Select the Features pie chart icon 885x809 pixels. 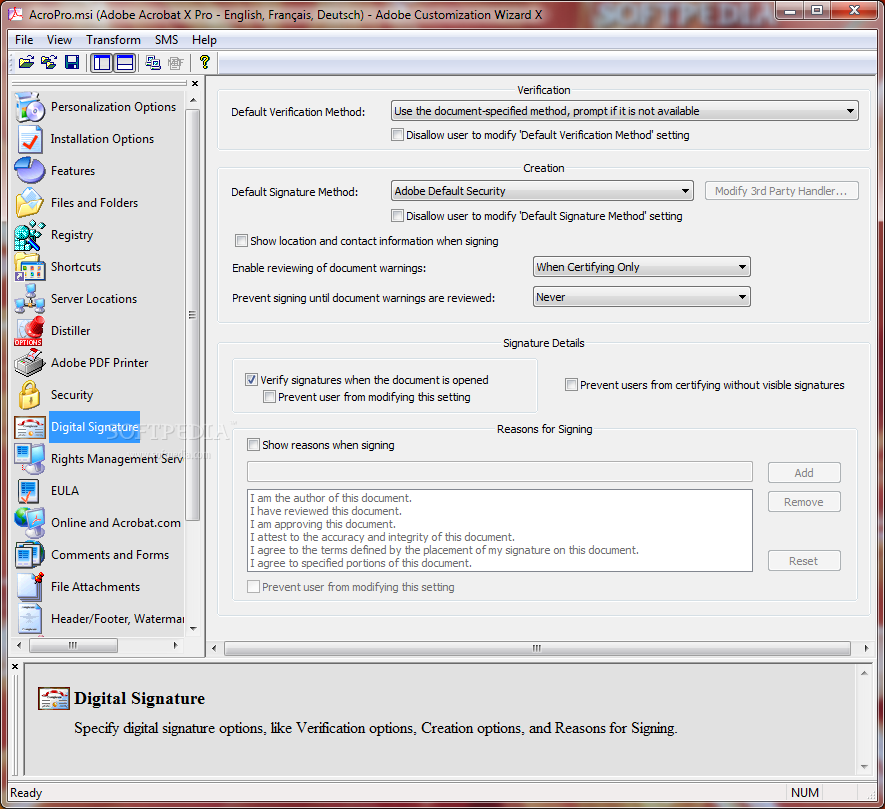pyautogui.click(x=30, y=170)
